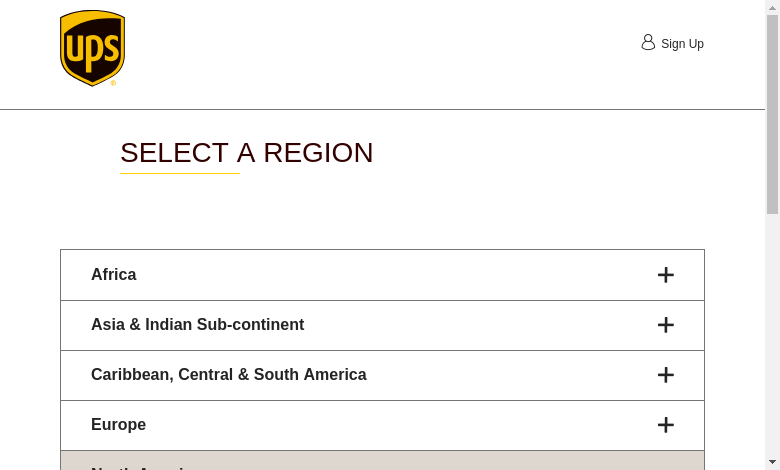Expand Caribbean, Central & South America label

[x=228, y=375]
